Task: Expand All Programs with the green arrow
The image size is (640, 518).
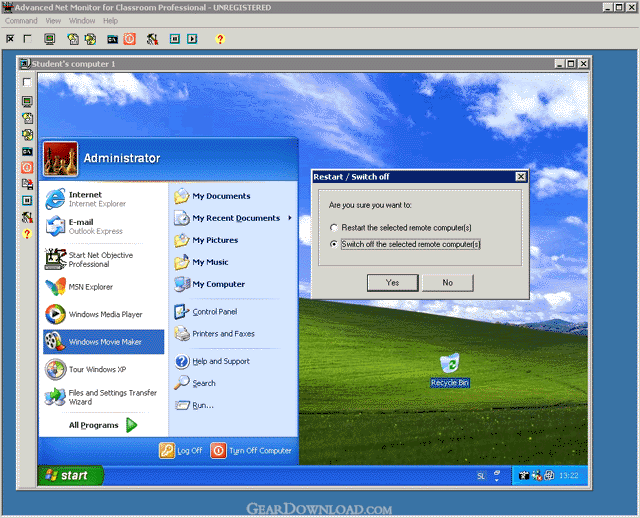Action: coord(131,425)
